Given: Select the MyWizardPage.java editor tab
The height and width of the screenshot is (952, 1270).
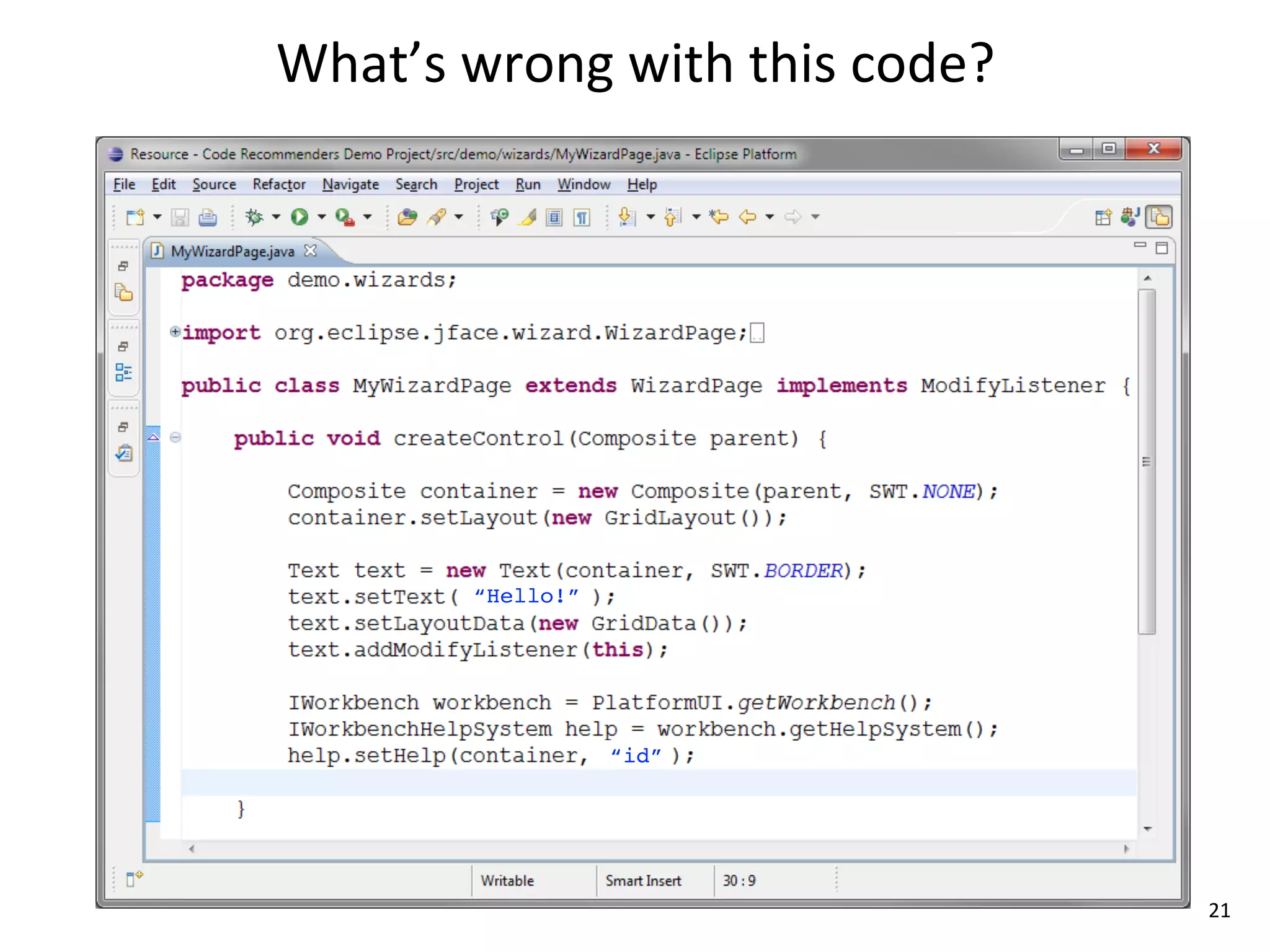Looking at the screenshot, I should click(233, 252).
